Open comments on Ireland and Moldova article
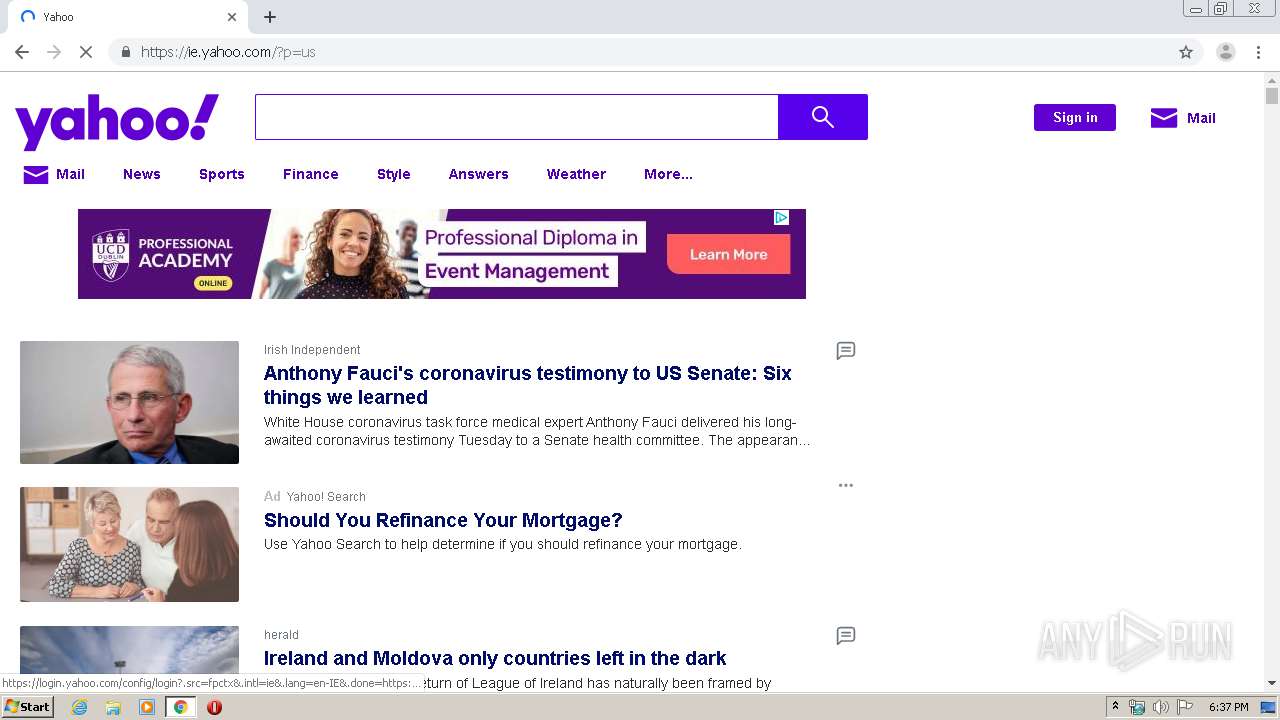 [846, 636]
